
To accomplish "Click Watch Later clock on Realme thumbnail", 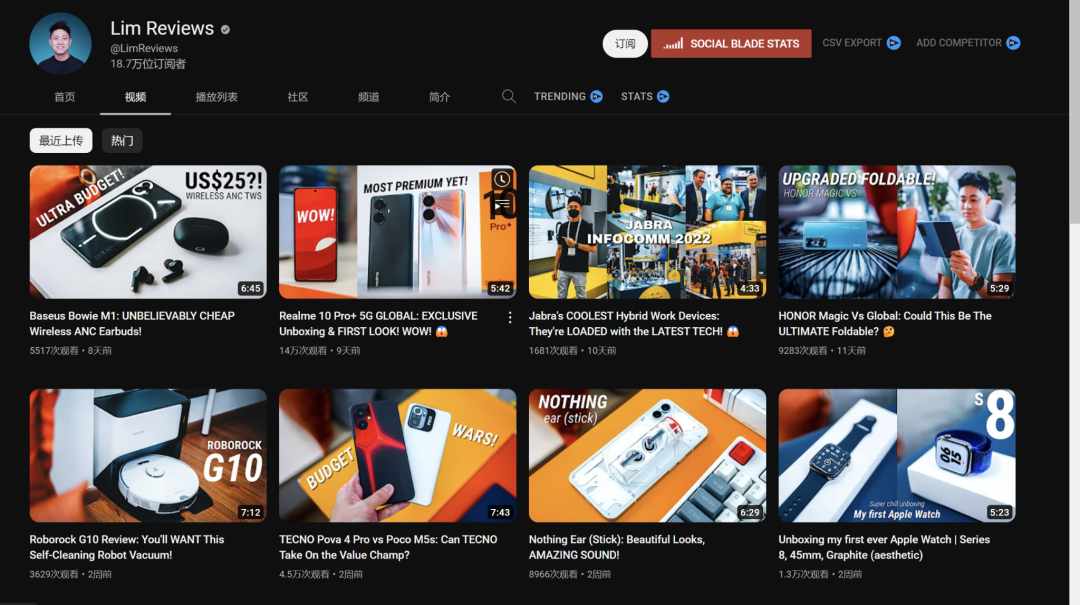I will click(502, 179).
